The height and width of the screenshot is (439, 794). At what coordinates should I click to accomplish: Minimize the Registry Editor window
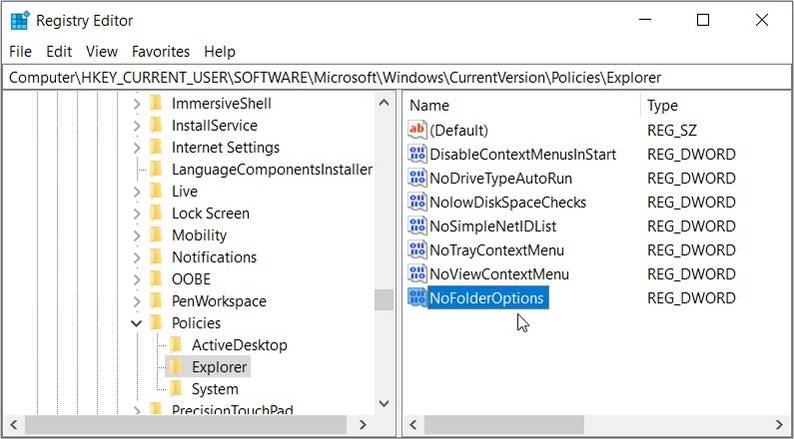[645, 20]
